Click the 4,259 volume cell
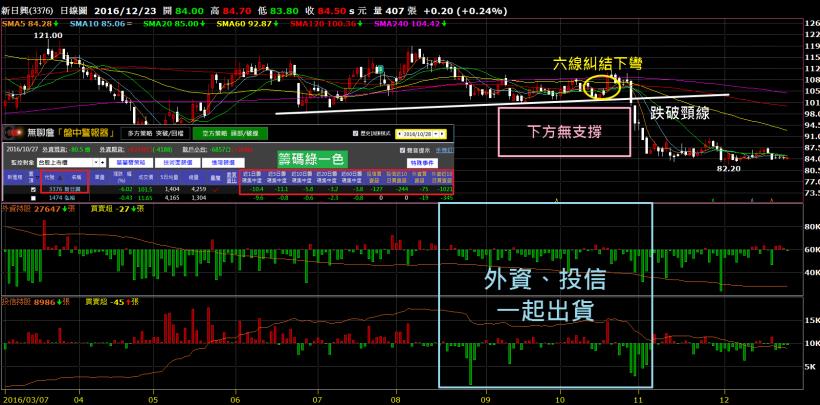820x405 pixels. tap(199, 189)
